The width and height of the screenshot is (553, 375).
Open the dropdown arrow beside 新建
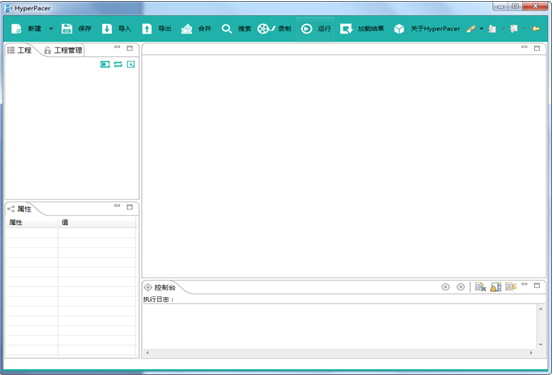click(x=51, y=29)
